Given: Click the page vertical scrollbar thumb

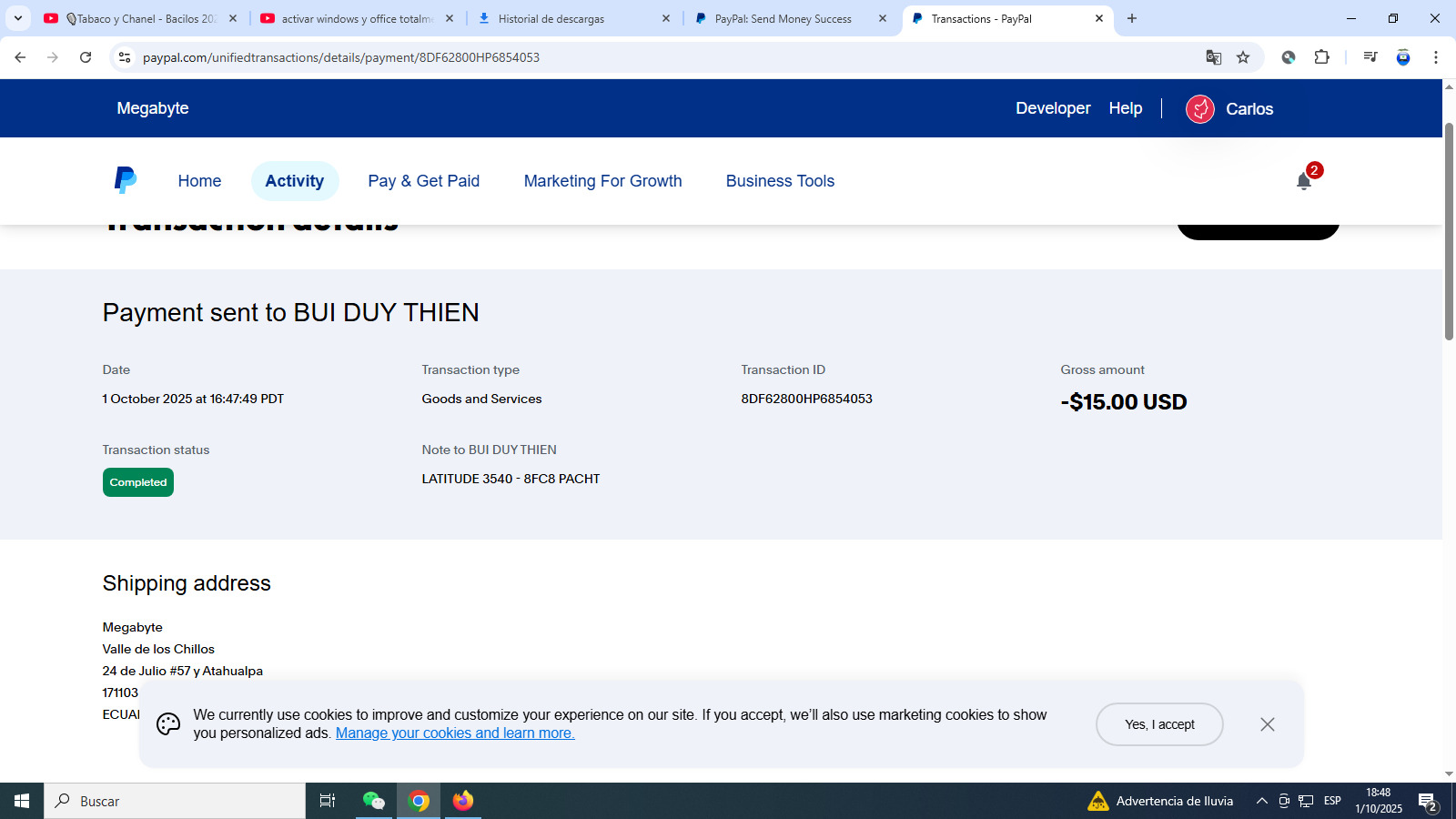Looking at the screenshot, I should point(1449,232).
